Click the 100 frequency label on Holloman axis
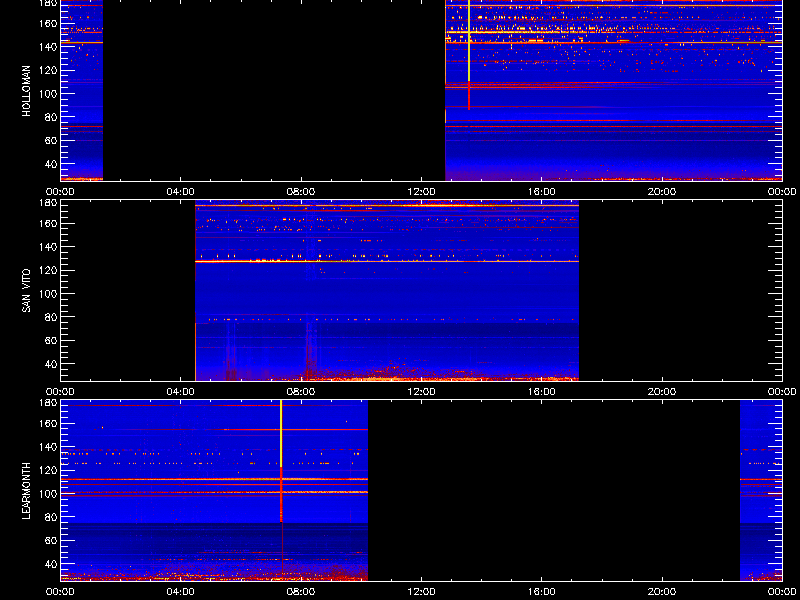The height and width of the screenshot is (600, 800). click(x=47, y=93)
